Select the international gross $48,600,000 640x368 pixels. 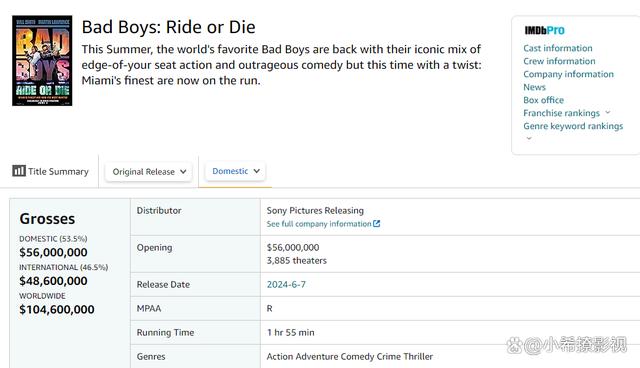click(x=53, y=281)
